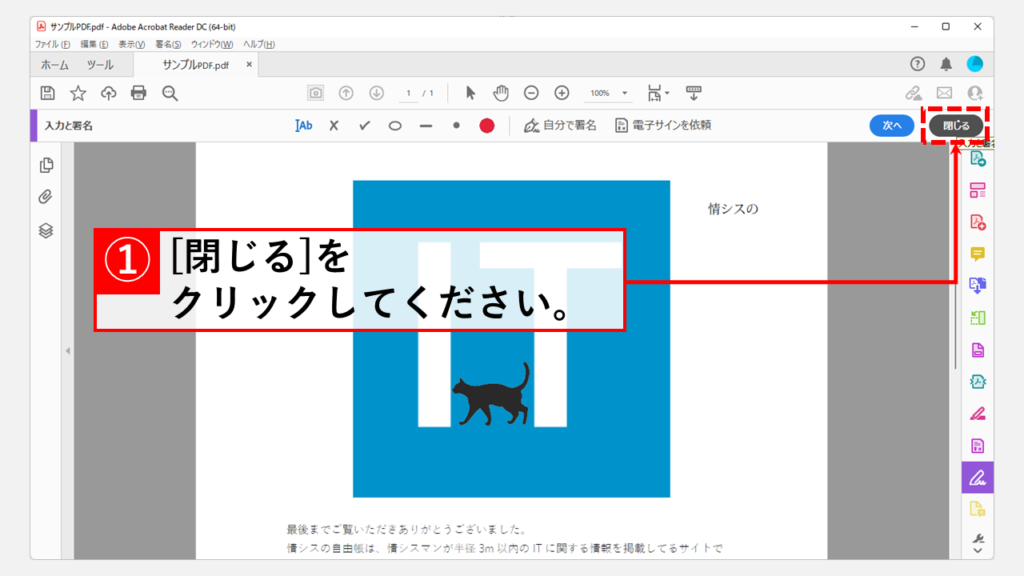Click the red color swatch
Image resolution: width=1024 pixels, height=576 pixels.
[487, 125]
